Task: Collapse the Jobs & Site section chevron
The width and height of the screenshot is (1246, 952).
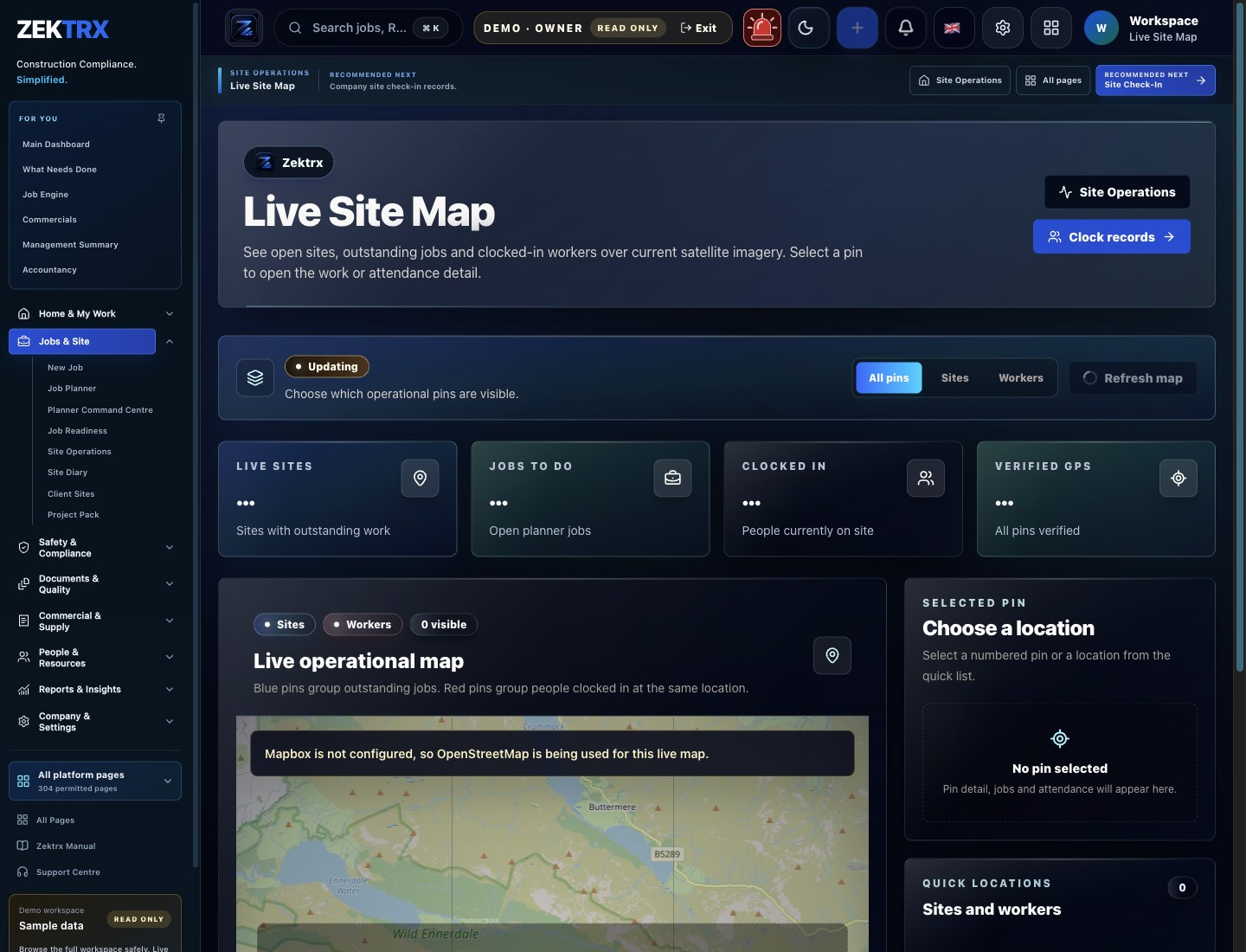Action: coord(170,341)
